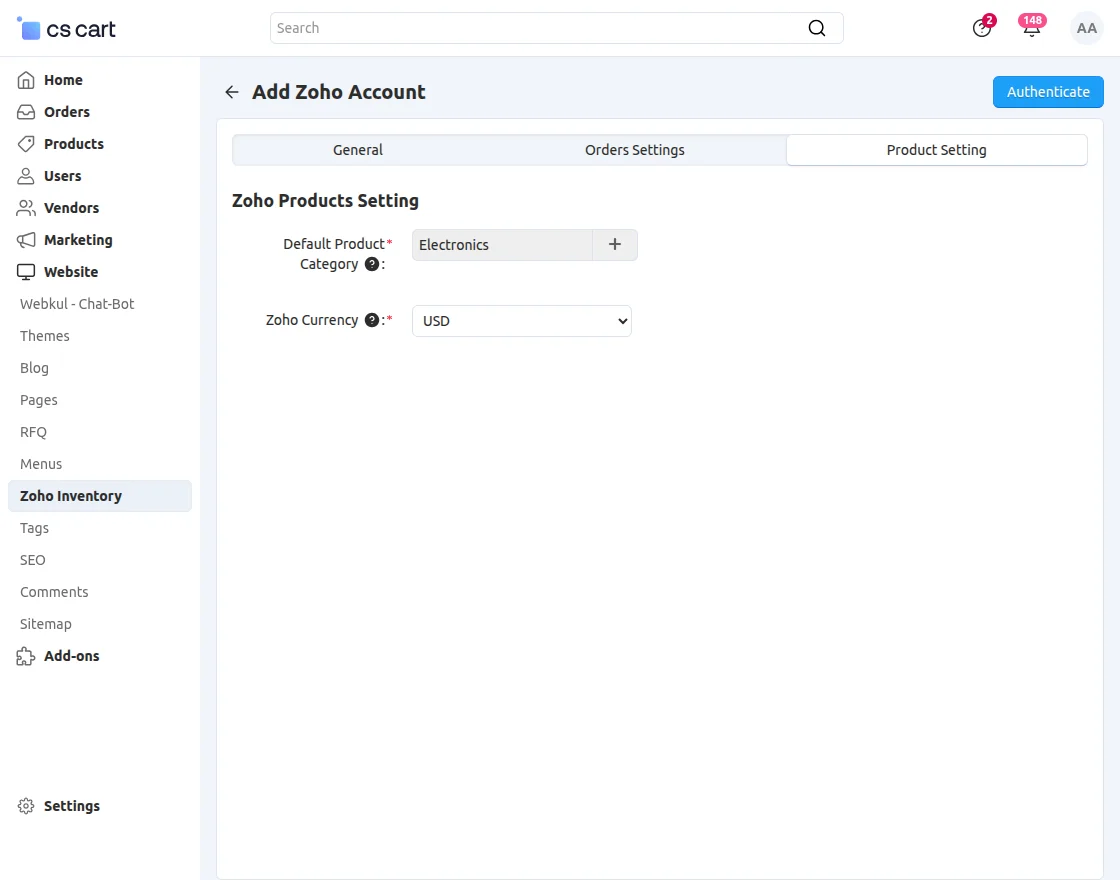Select the Product Setting tab
Viewport: 1120px width, 880px height.
pos(936,150)
